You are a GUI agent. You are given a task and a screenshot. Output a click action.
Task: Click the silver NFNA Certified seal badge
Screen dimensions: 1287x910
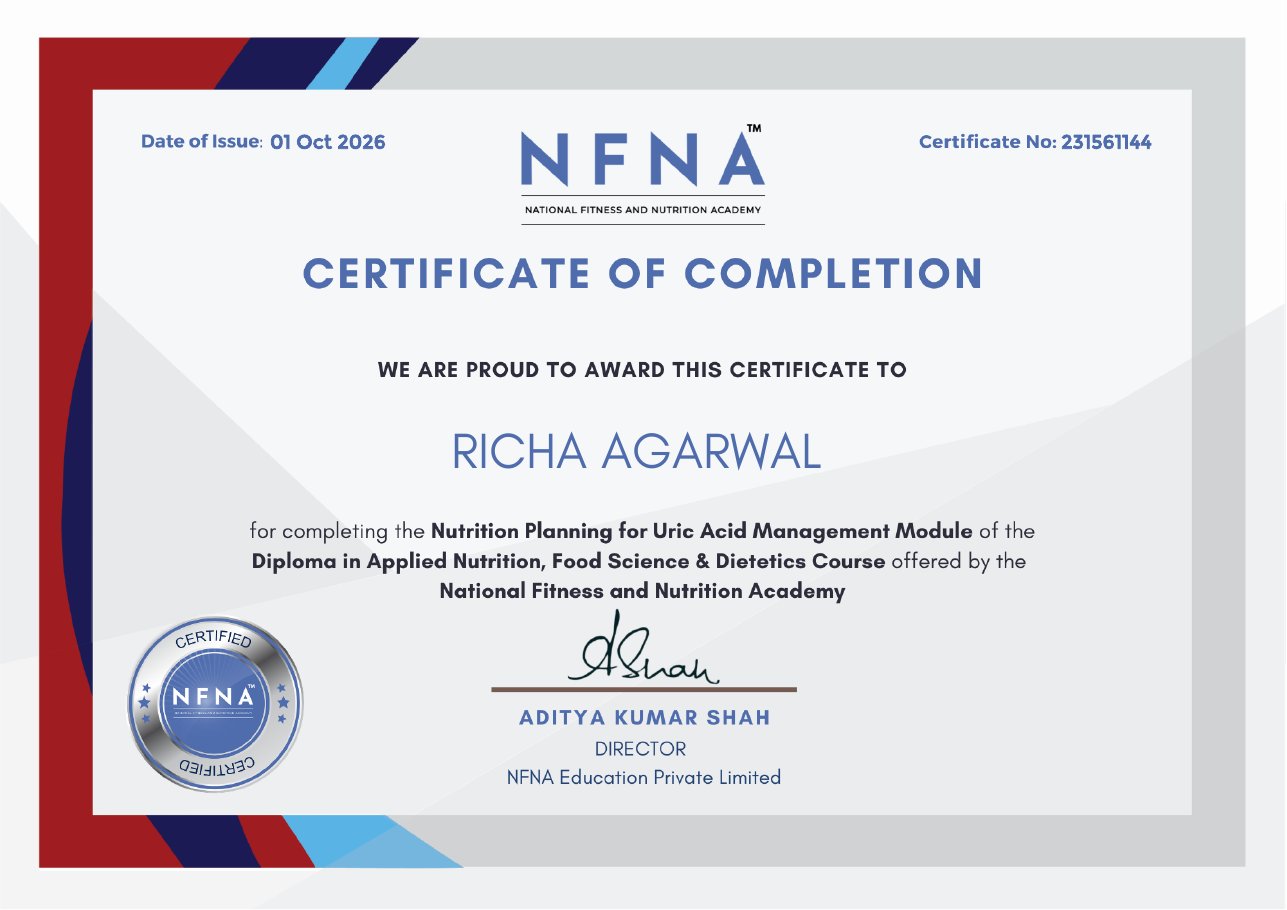(x=215, y=703)
